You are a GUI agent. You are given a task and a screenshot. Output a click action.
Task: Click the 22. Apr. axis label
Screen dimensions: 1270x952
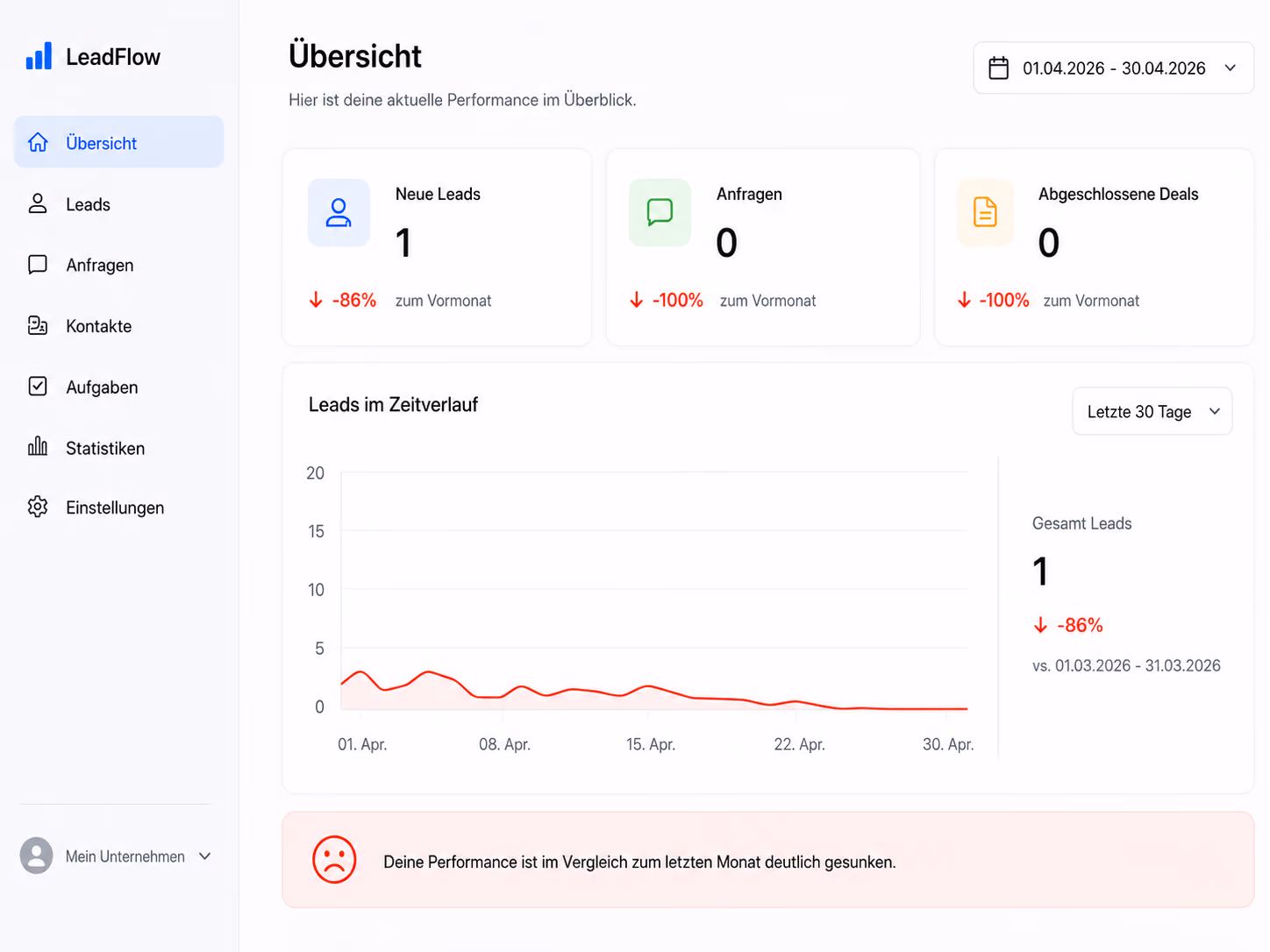pos(799,744)
